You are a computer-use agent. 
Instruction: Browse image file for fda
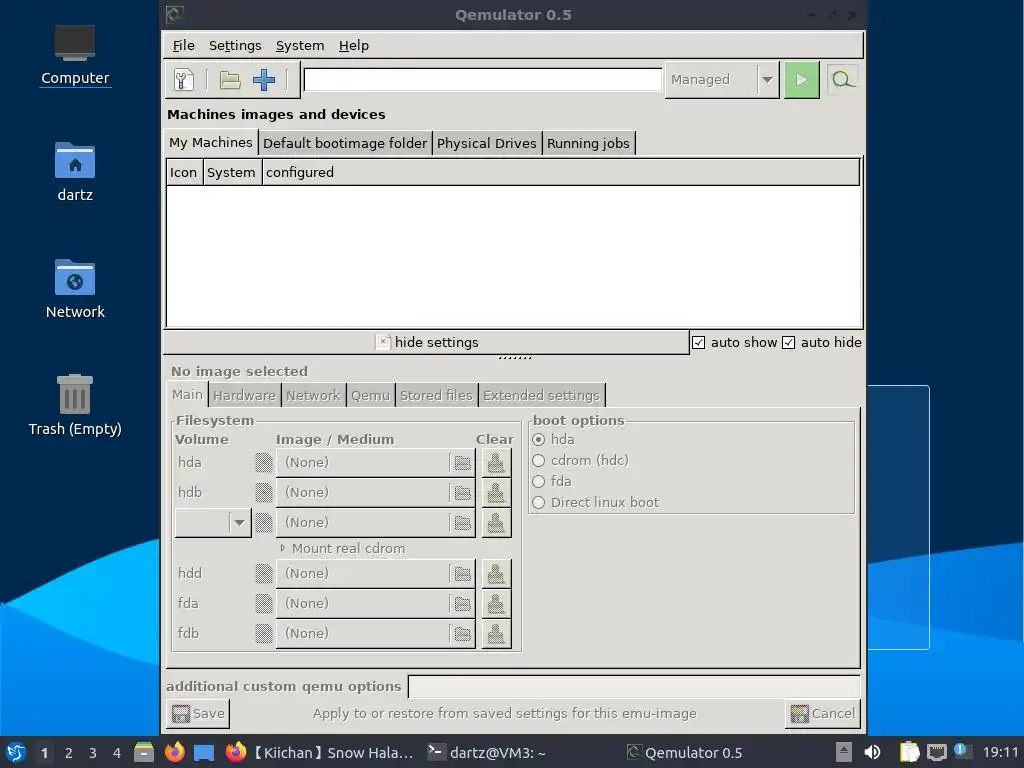(462, 603)
